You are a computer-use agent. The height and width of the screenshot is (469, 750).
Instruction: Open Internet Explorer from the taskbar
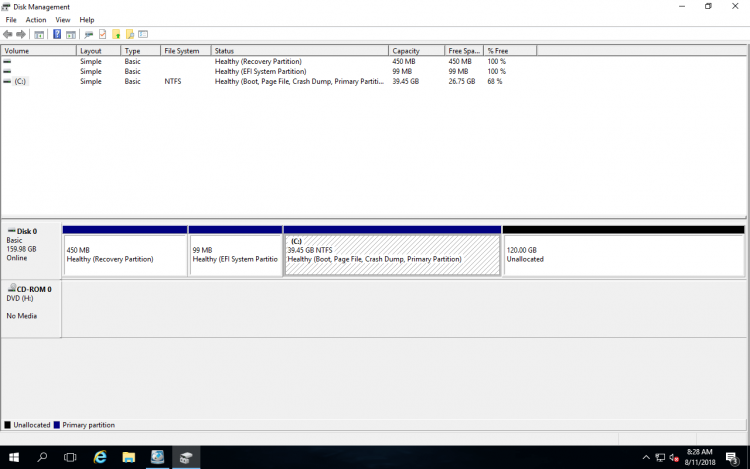pyautogui.click(x=100, y=457)
